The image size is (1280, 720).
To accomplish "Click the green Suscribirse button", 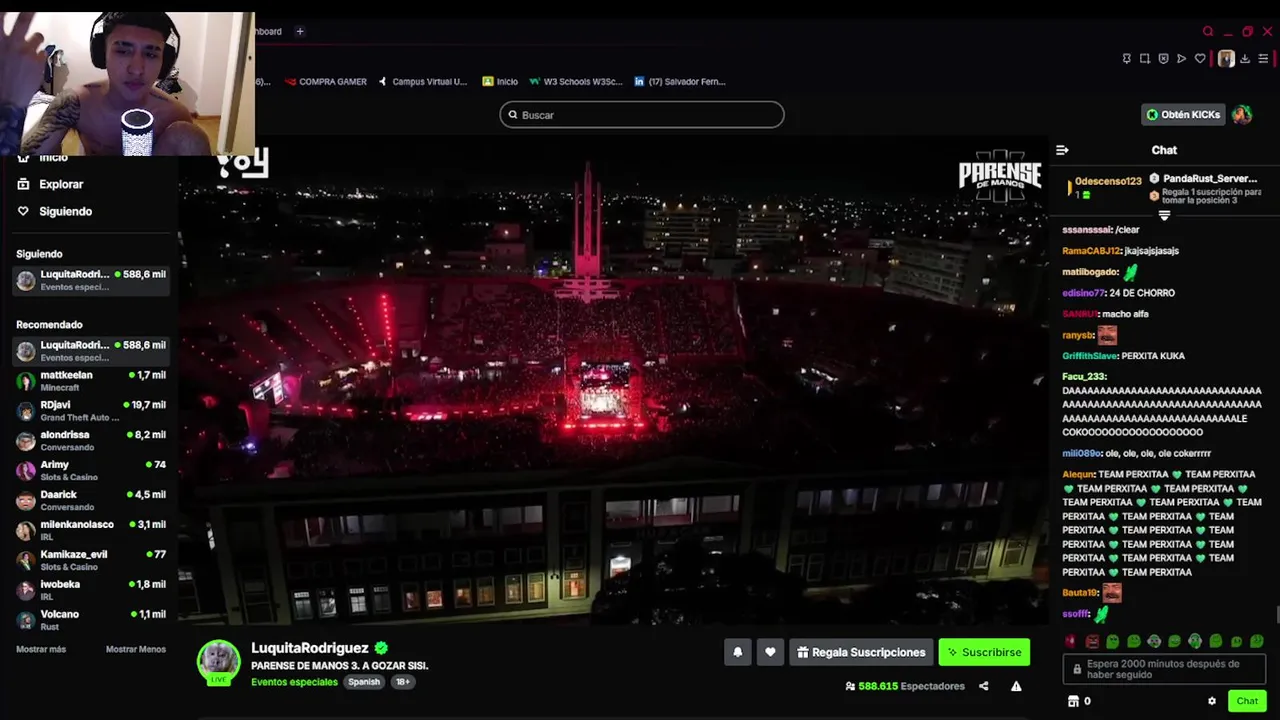I will [x=984, y=652].
